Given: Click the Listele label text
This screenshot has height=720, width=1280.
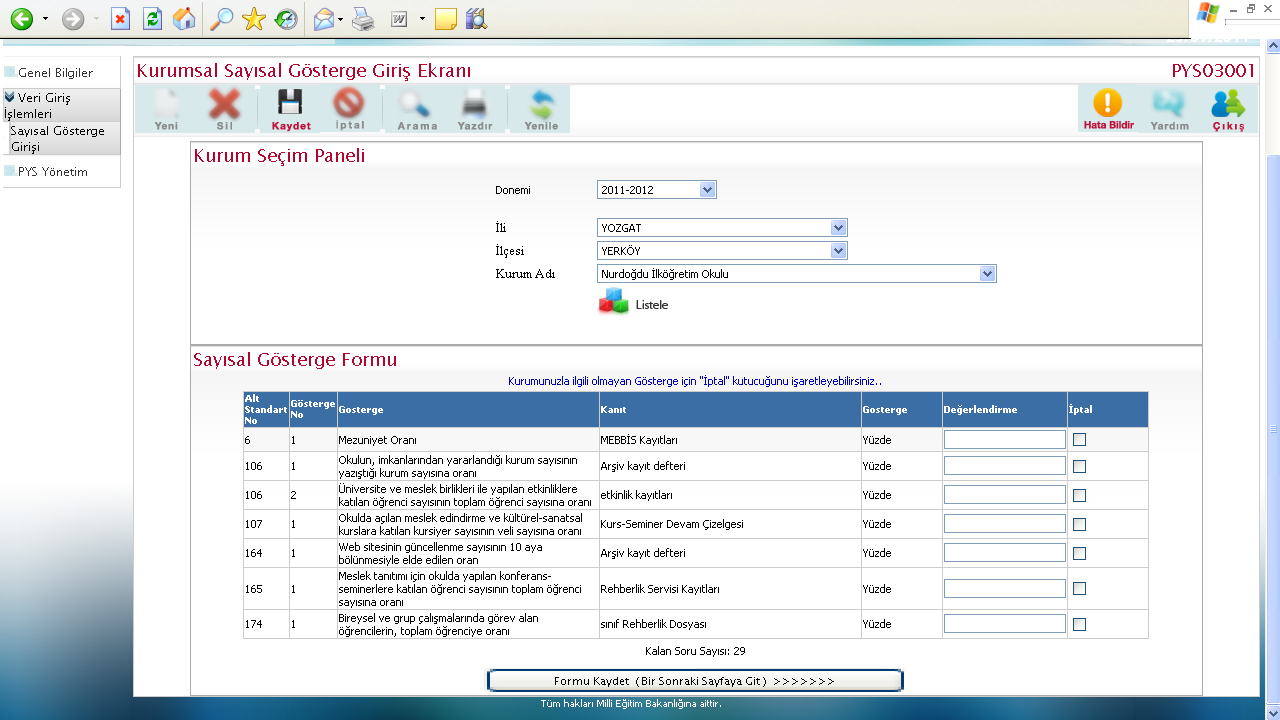Looking at the screenshot, I should (652, 304).
